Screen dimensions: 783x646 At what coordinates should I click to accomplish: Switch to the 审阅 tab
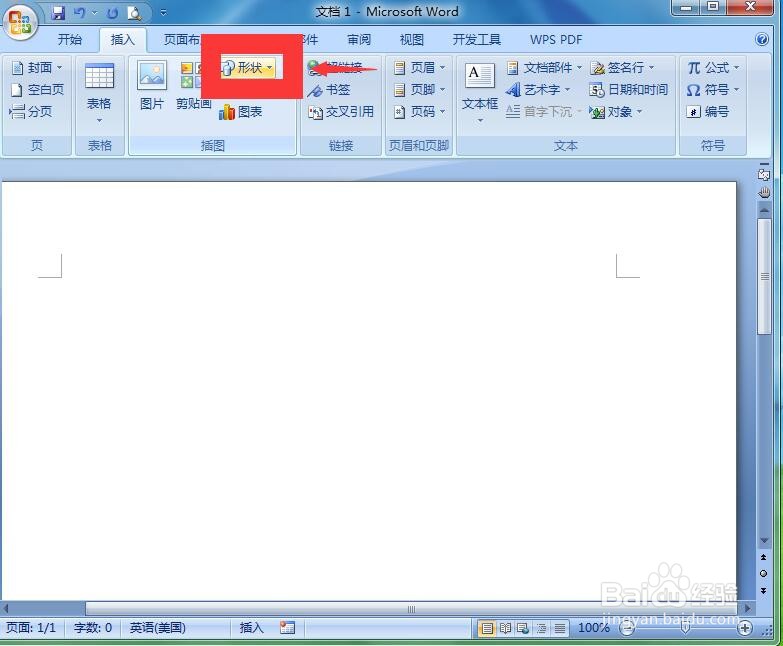[359, 39]
